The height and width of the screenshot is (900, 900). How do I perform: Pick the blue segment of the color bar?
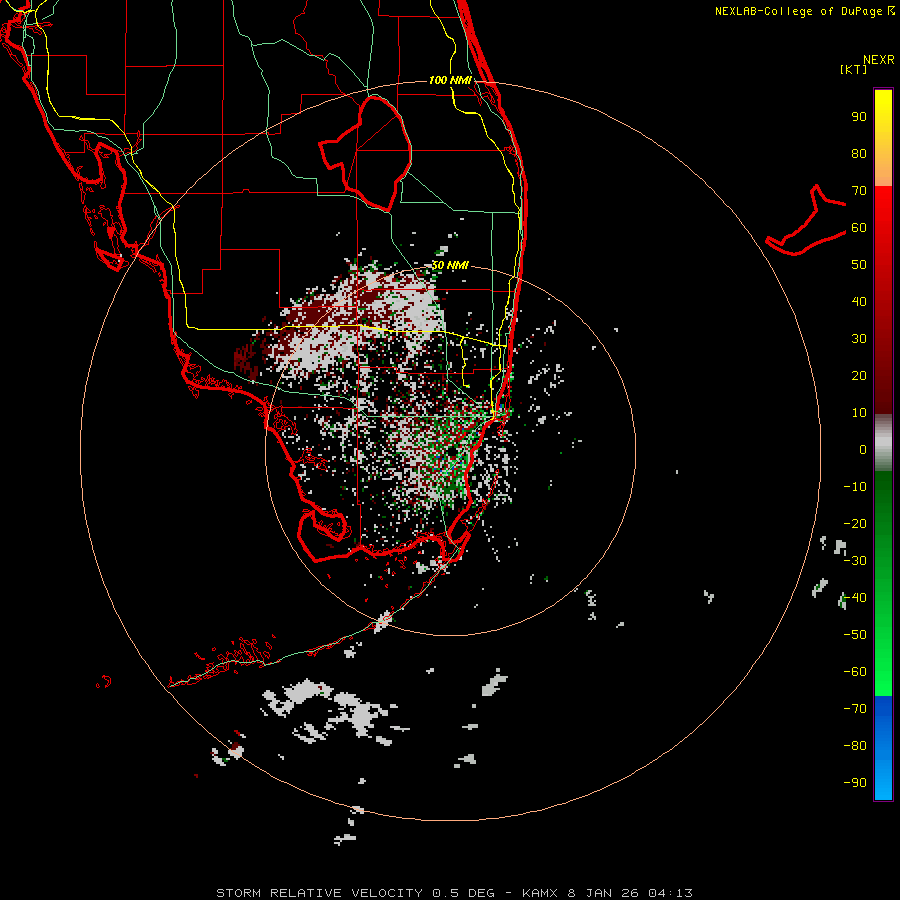pyautogui.click(x=883, y=748)
